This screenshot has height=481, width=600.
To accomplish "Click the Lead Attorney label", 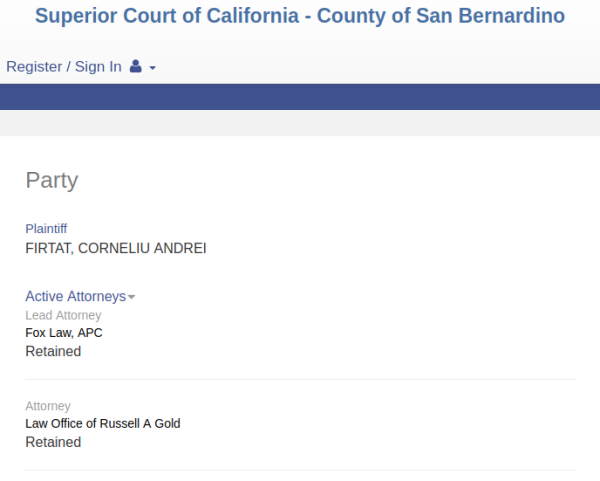I will pyautogui.click(x=63, y=315).
